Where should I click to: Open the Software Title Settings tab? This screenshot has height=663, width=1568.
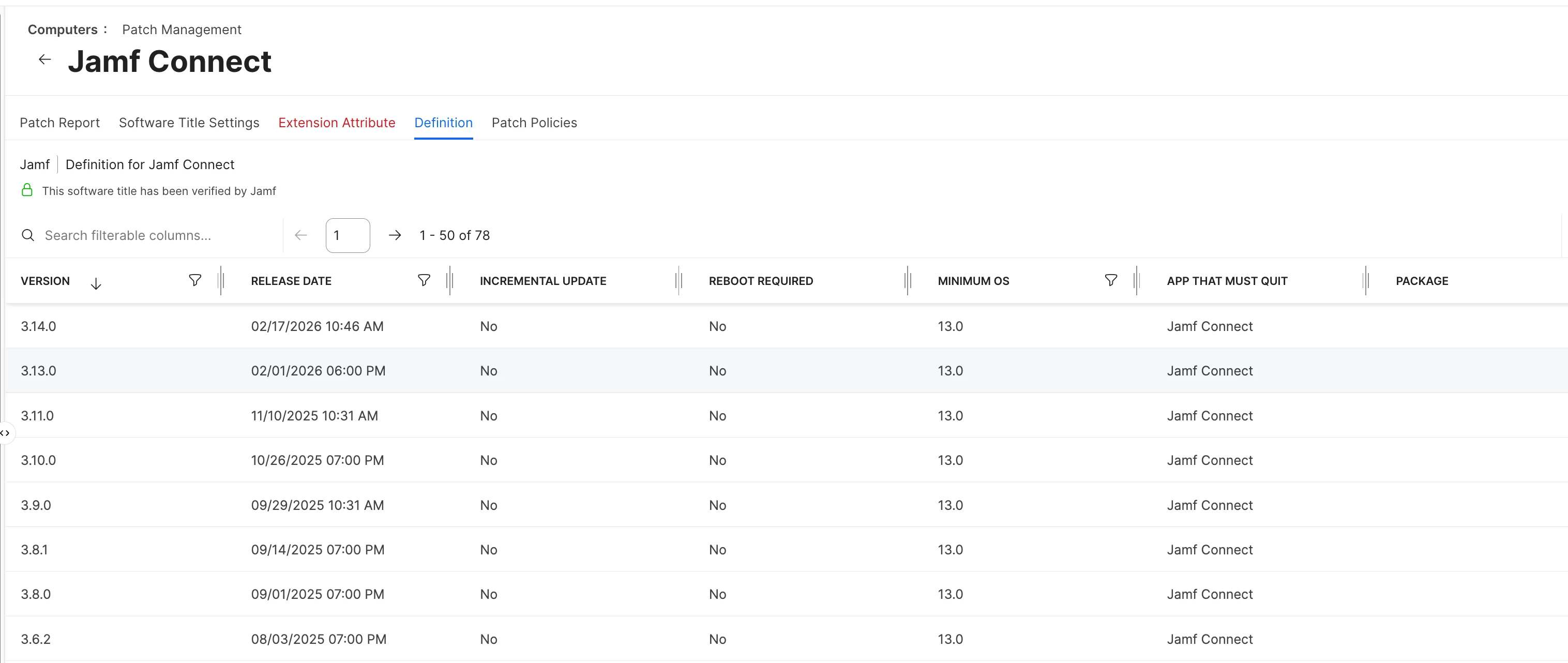click(x=189, y=123)
